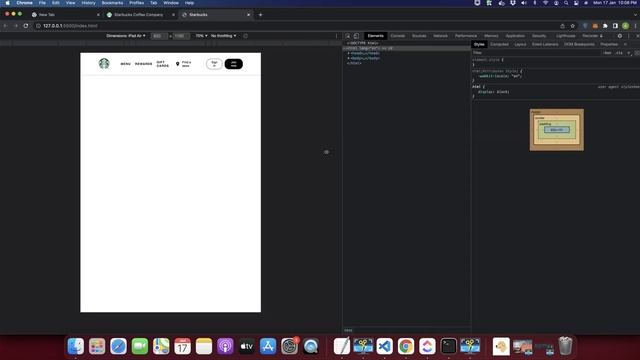
Task: Open the Layout pane tab
Action: click(520, 44)
